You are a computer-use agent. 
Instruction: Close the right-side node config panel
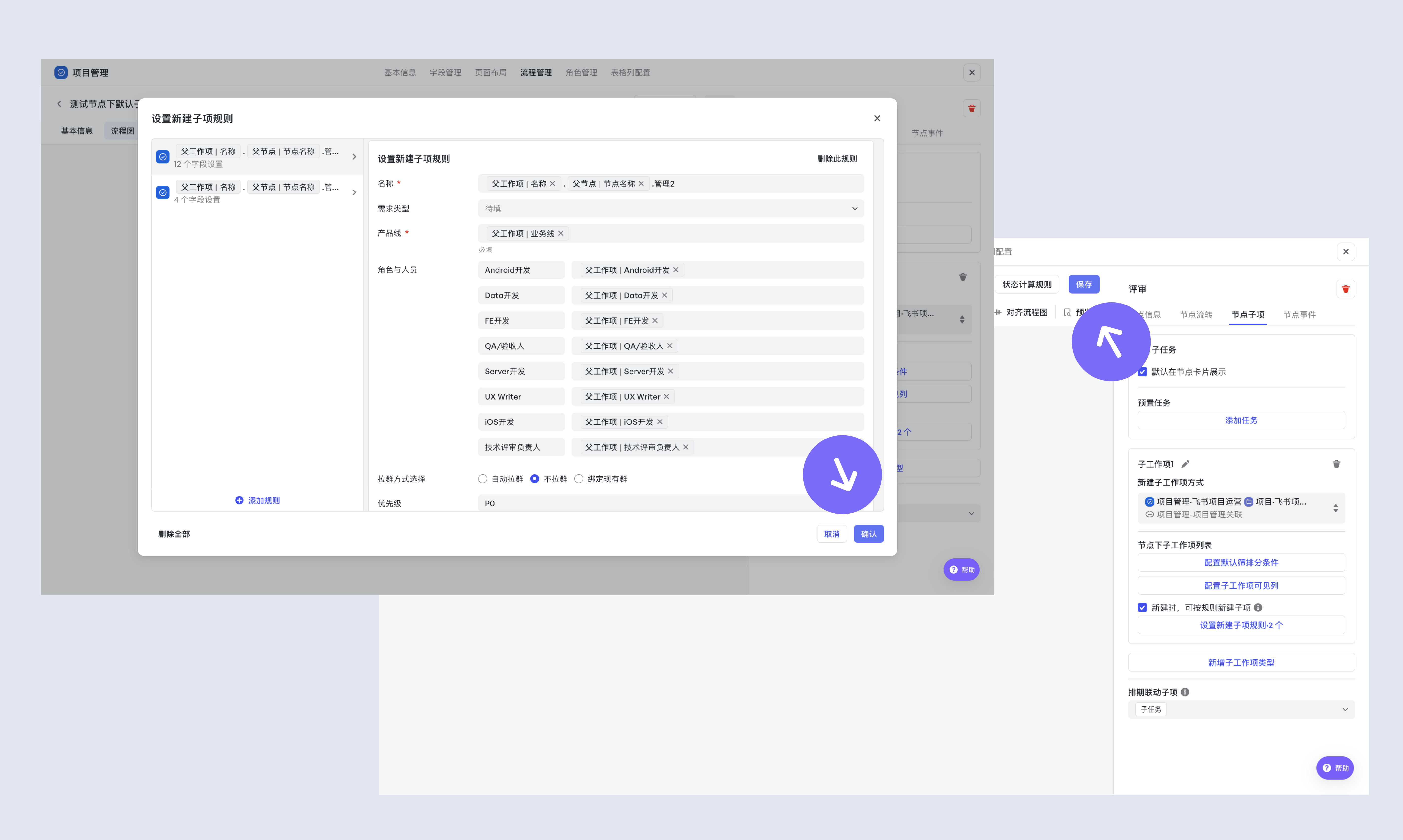[1346, 252]
